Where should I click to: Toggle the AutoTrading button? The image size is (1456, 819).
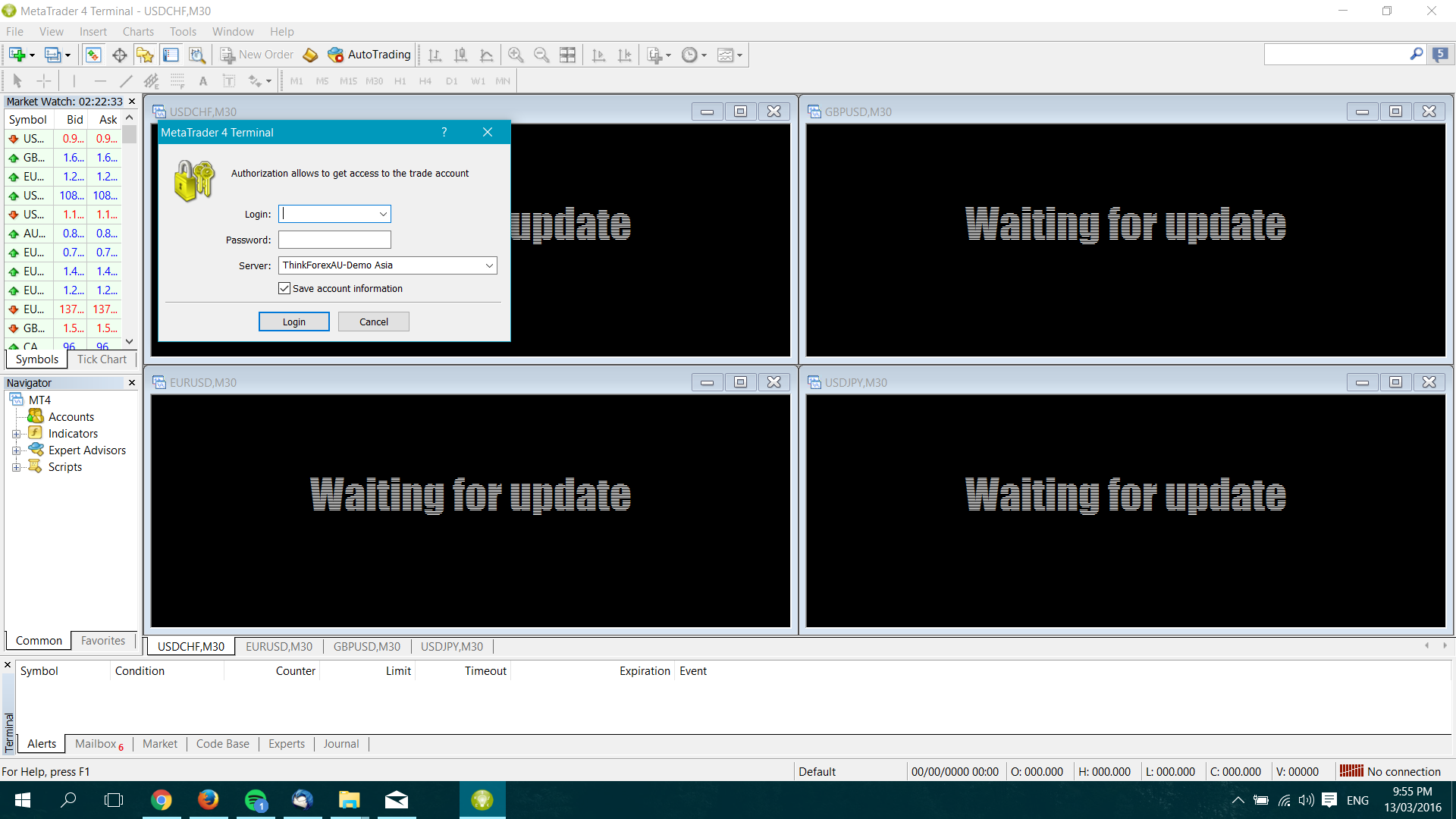tap(369, 55)
